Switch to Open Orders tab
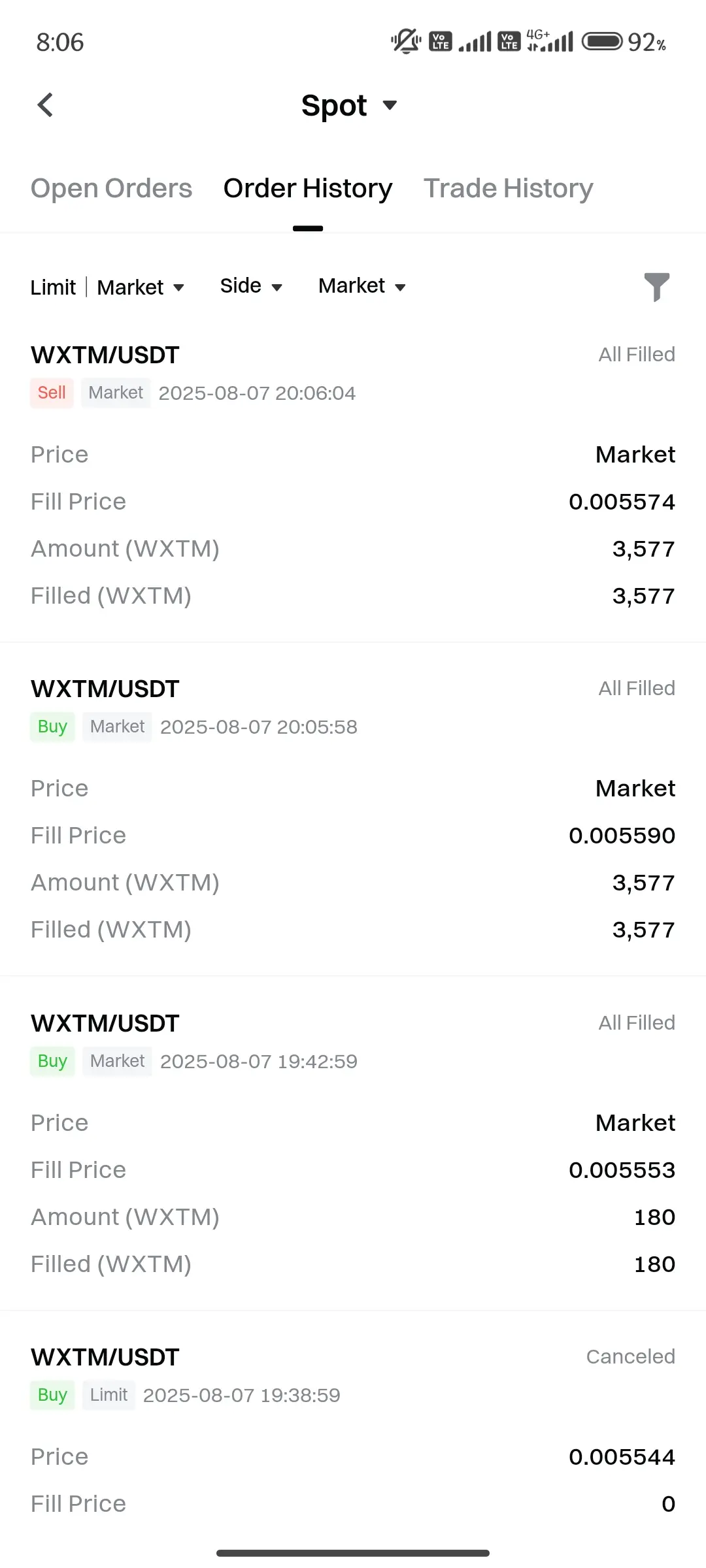The height and width of the screenshot is (1568, 706). pos(111,188)
